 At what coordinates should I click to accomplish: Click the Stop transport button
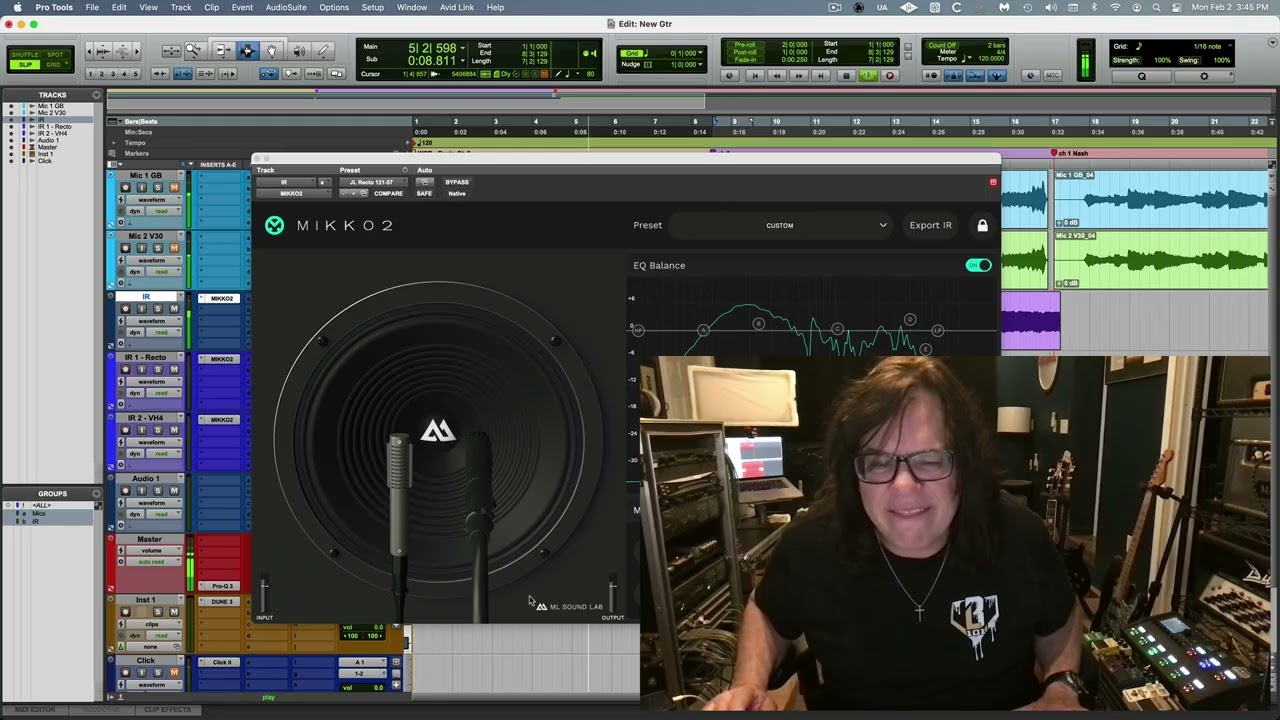tap(847, 75)
